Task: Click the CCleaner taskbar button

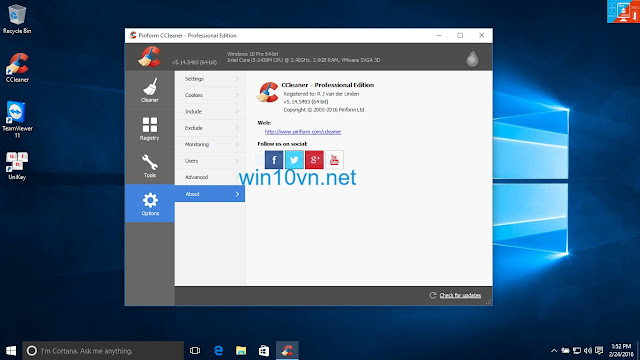Action: tap(287, 351)
